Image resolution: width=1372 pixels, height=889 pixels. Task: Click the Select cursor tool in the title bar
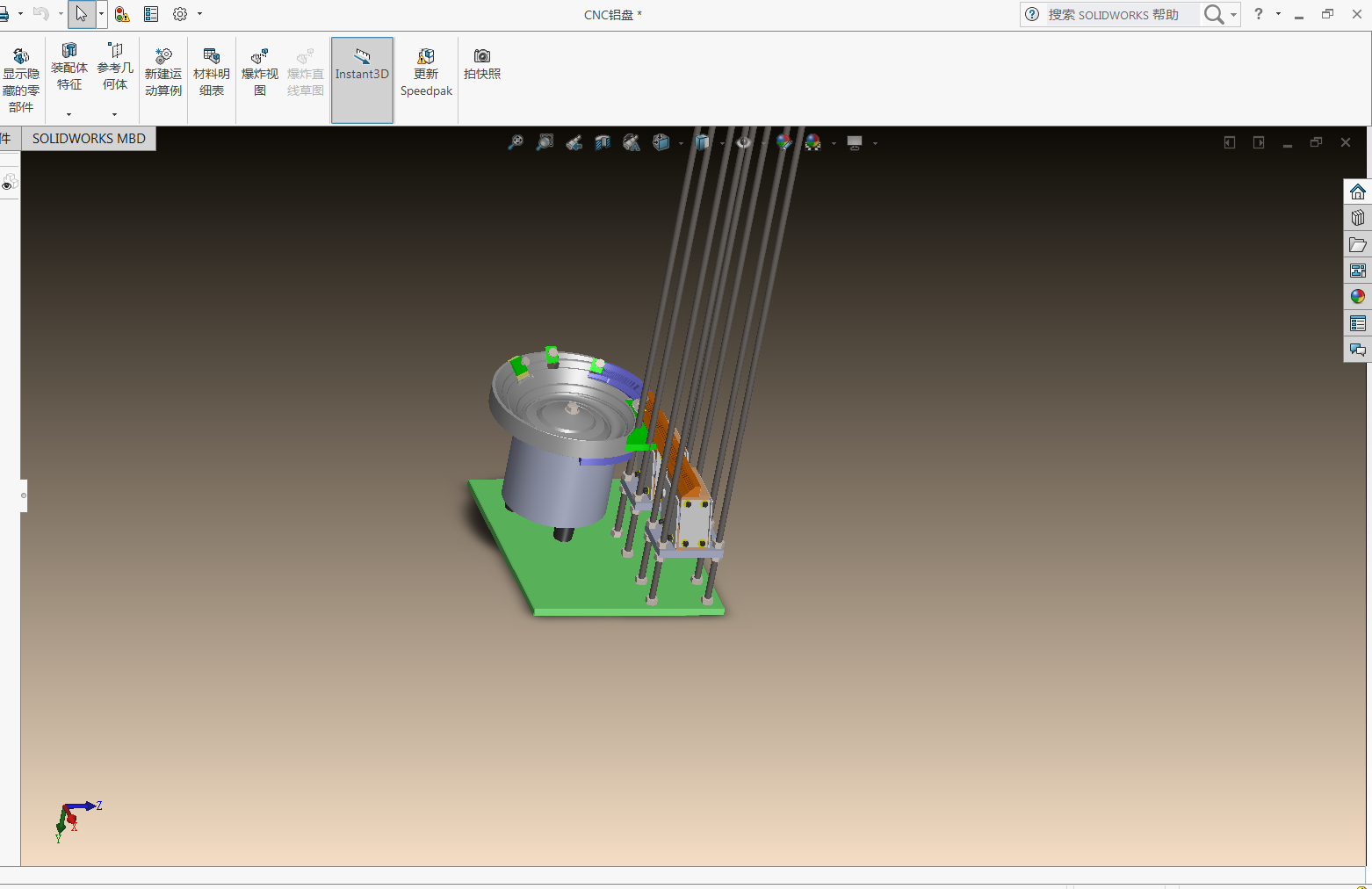(x=82, y=14)
